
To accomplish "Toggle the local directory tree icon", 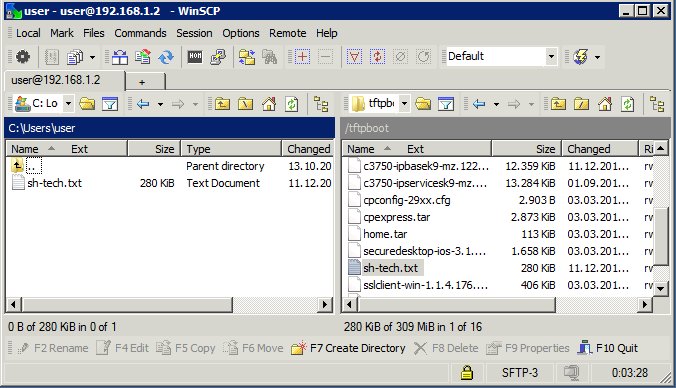I will click(x=321, y=103).
